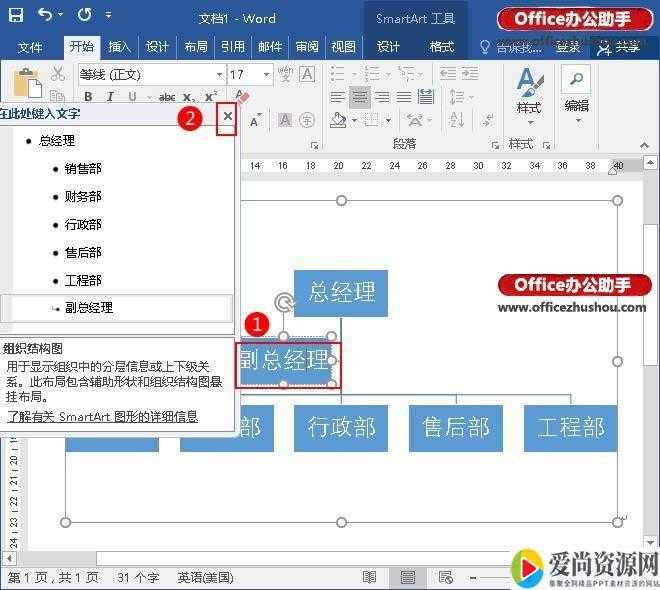The image size is (660, 590).
Task: Open the font name dropdown 等线 (正文)
Action: click(150, 75)
